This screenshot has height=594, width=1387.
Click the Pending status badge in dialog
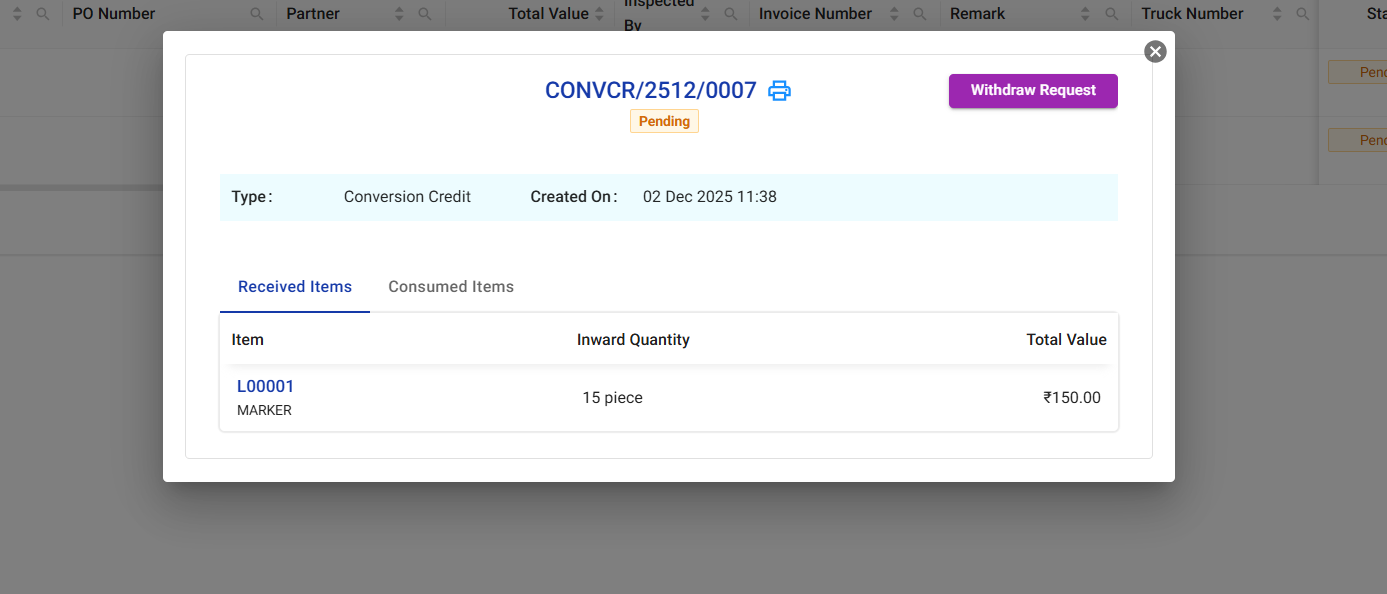coord(664,121)
